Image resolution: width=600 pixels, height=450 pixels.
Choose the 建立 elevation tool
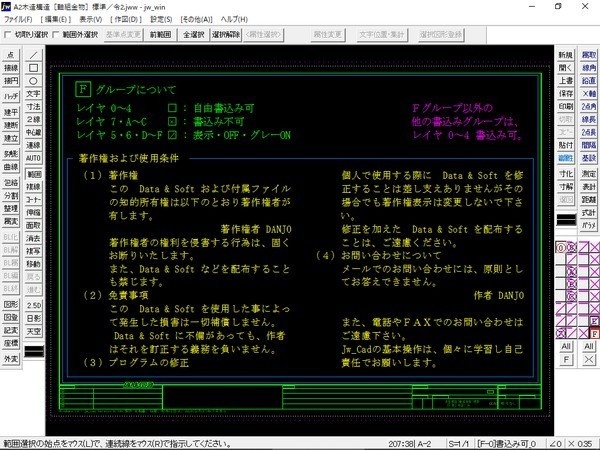click(11, 138)
